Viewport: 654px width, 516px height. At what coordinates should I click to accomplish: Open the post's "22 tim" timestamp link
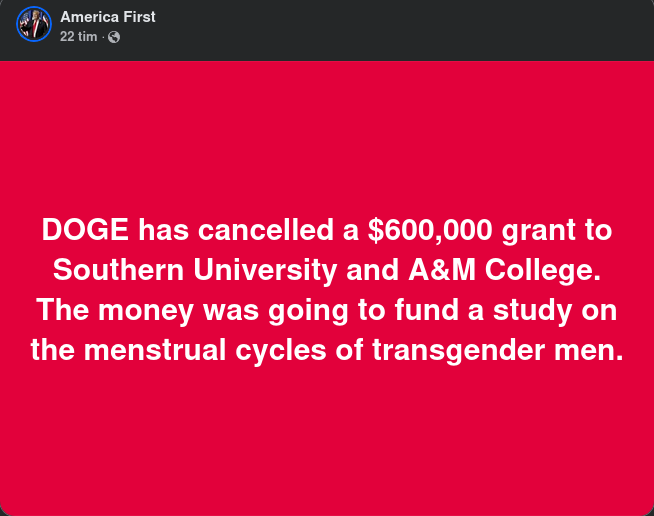point(78,37)
